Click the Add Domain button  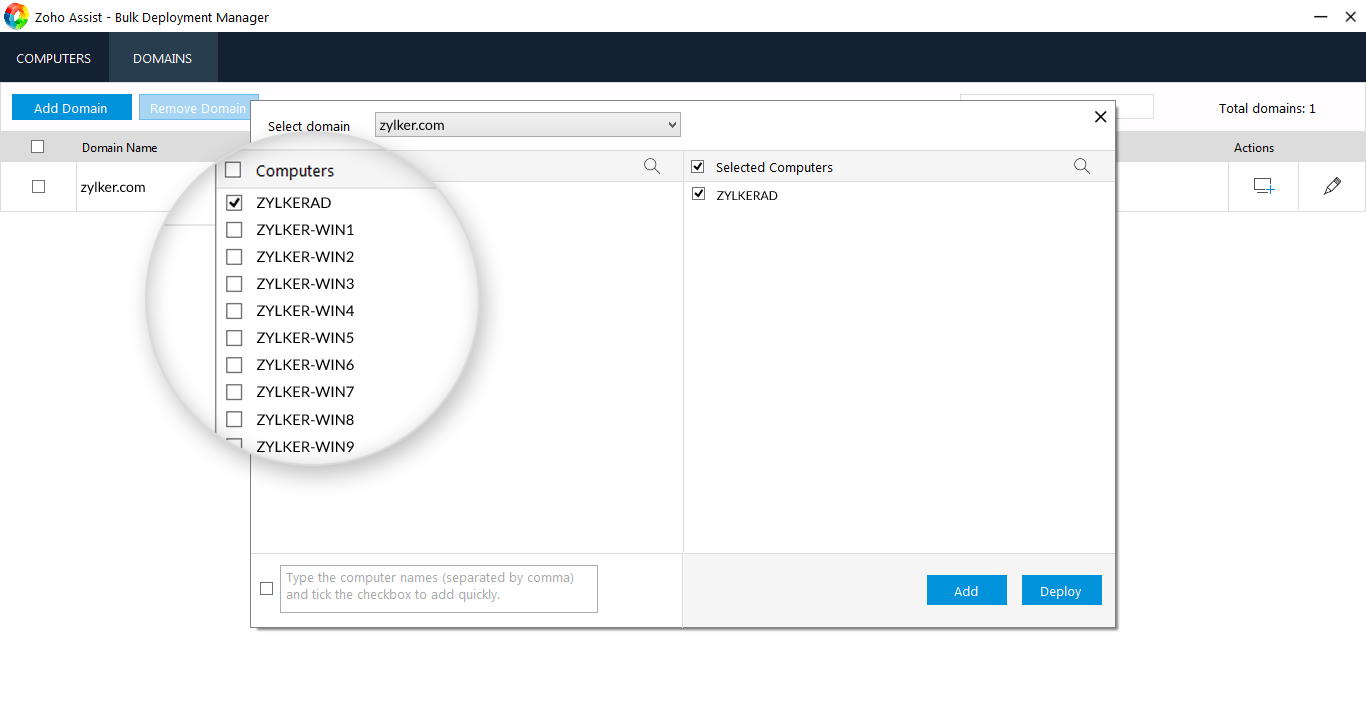71,108
